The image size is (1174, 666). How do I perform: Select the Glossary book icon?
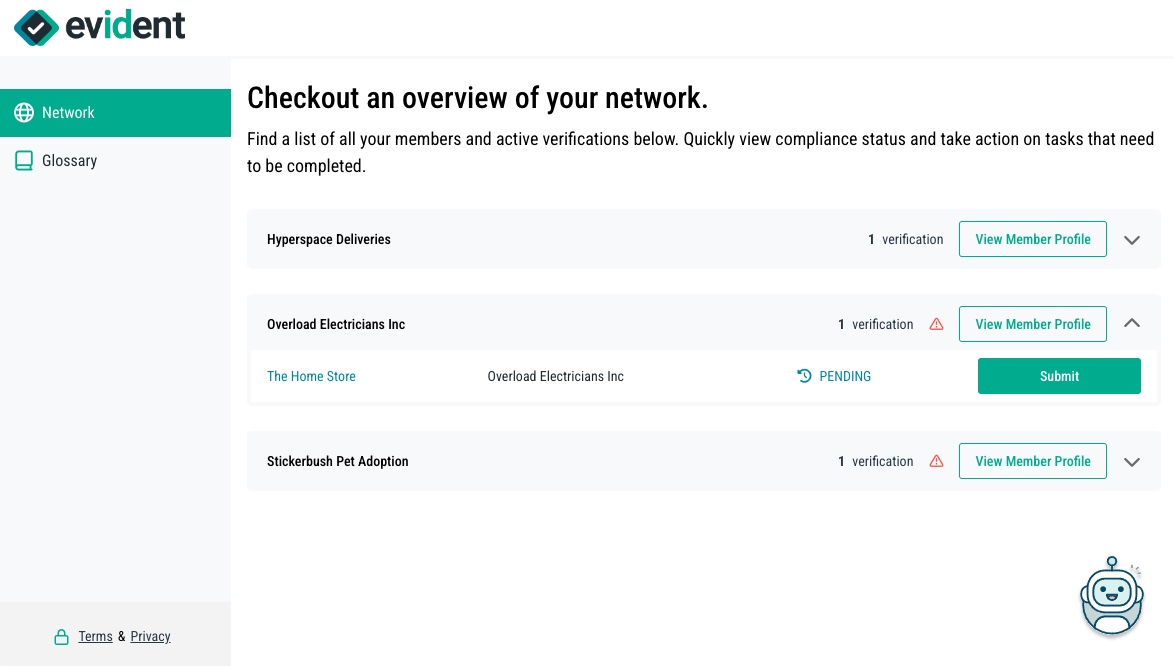(24, 160)
